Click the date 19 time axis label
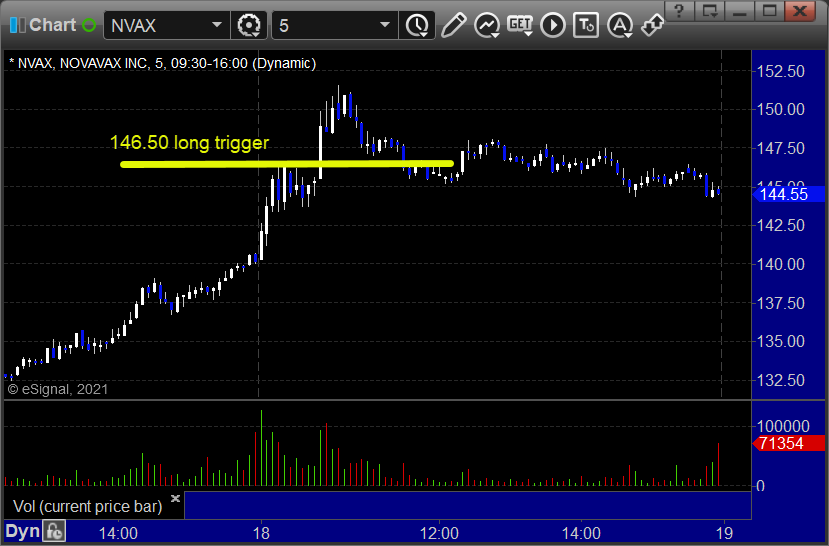 [724, 533]
